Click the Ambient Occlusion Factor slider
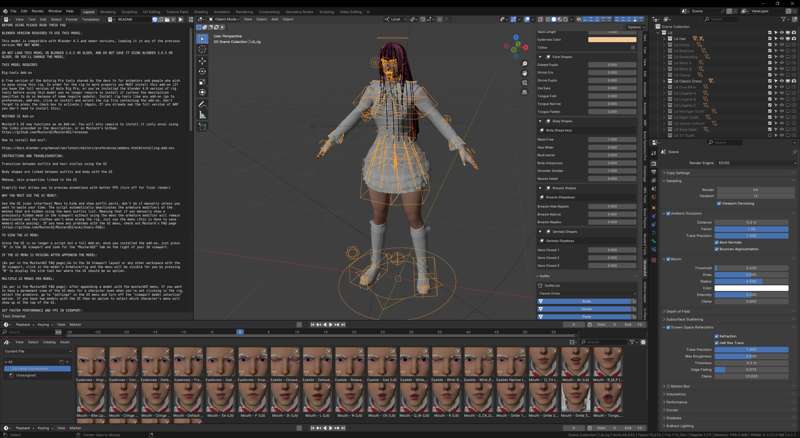Viewport: 800px width, 438px height. 751,229
